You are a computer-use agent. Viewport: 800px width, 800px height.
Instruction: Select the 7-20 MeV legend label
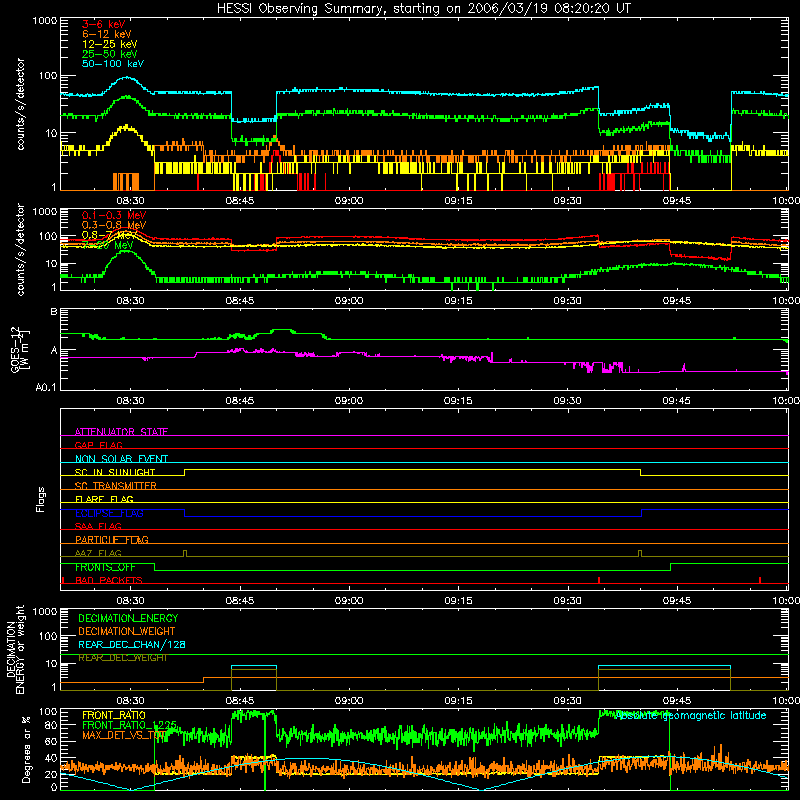[x=108, y=245]
